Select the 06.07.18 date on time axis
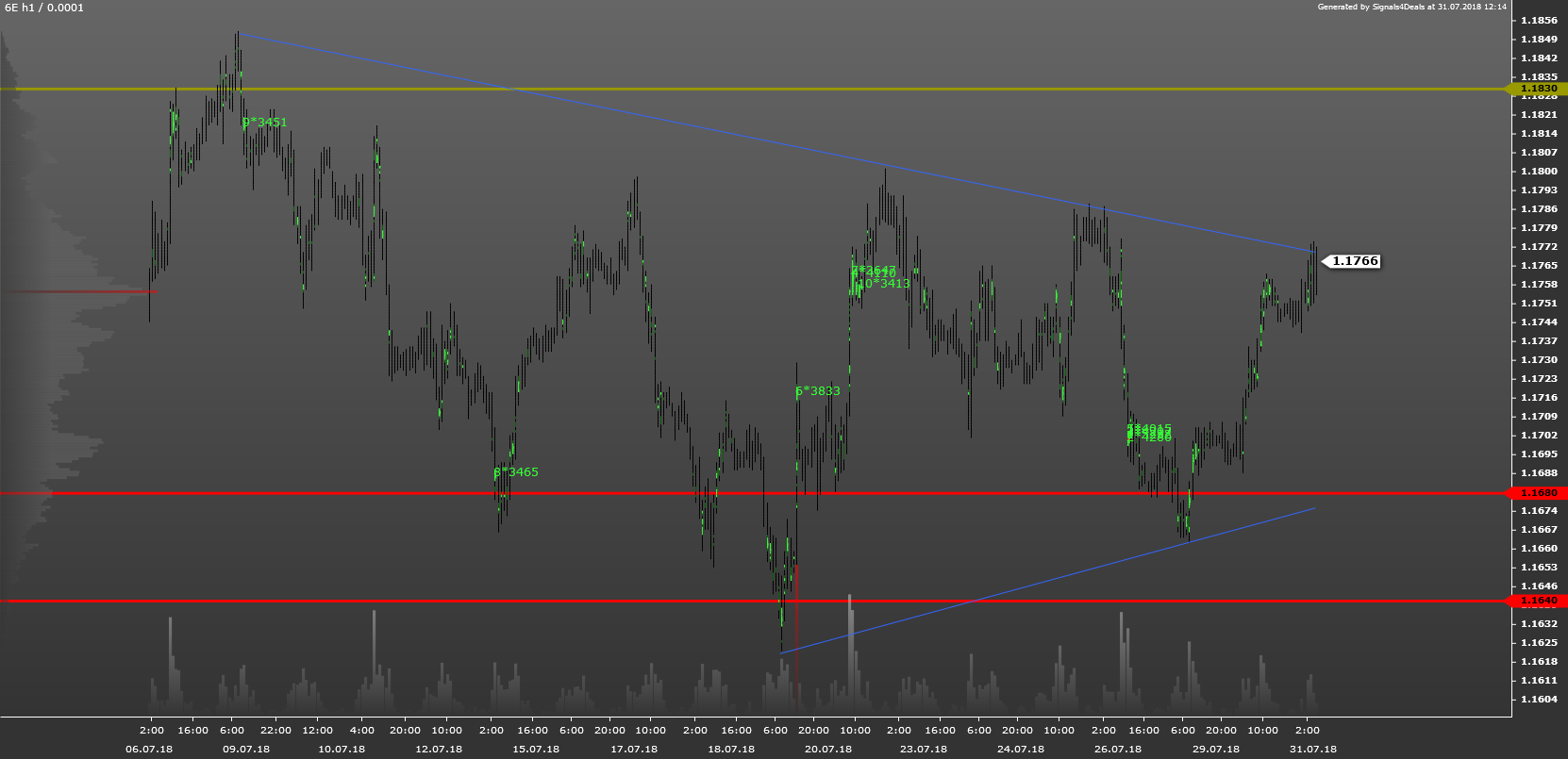The image size is (1568, 759). pyautogui.click(x=149, y=750)
